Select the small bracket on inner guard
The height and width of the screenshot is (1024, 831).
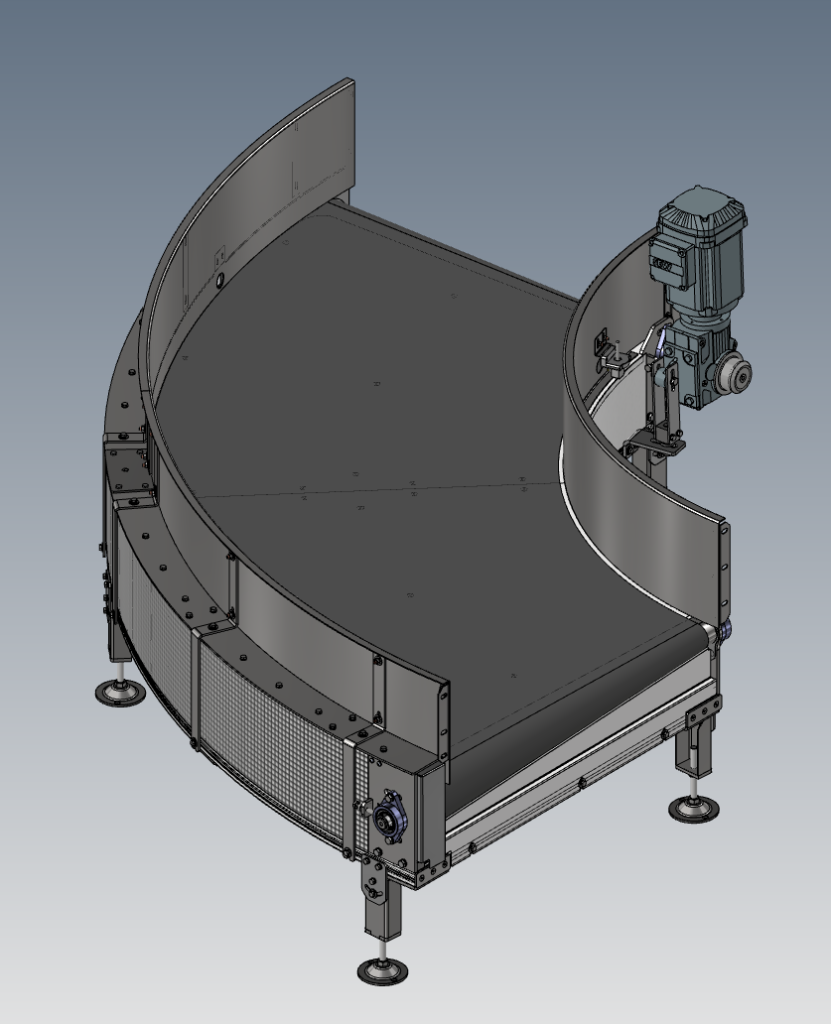pyautogui.click(x=610, y=350)
